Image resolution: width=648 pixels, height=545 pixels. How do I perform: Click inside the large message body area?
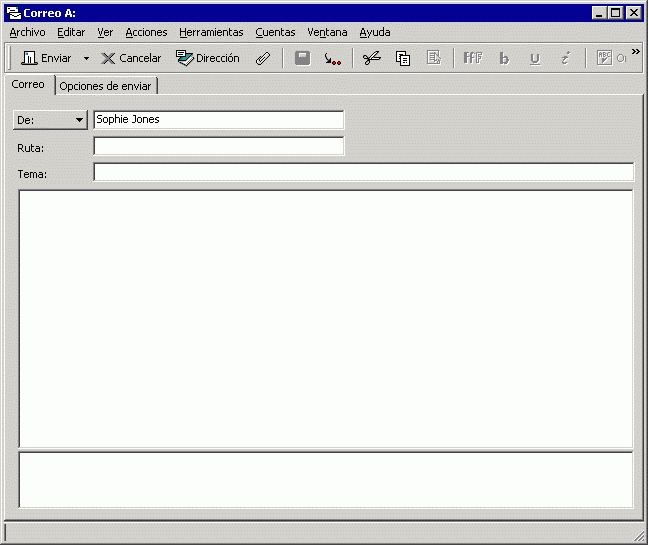click(326, 319)
